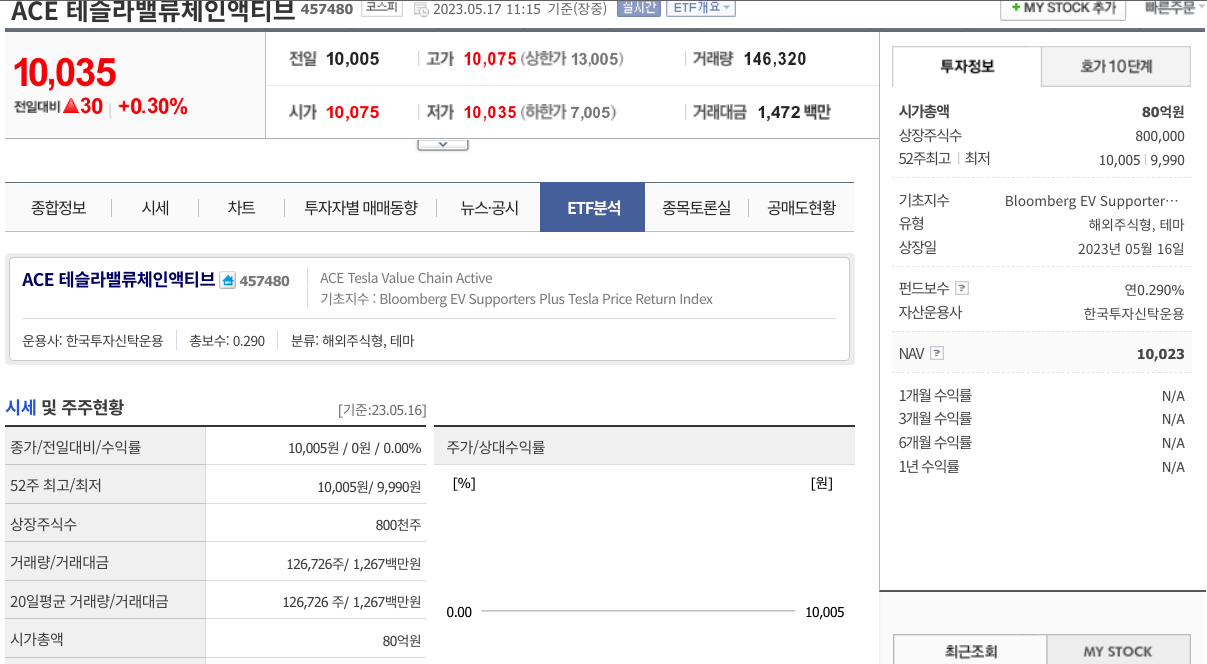Click the 실시간 realtime badge
The image size is (1207, 664).
638,8
